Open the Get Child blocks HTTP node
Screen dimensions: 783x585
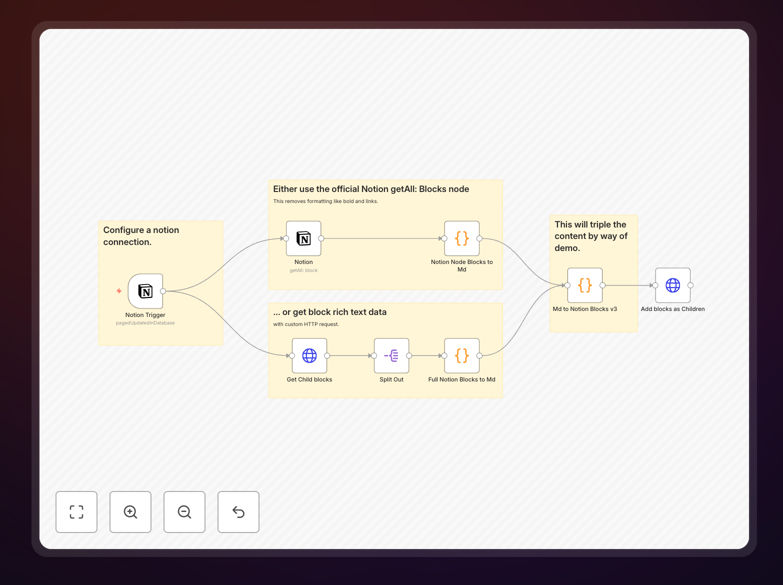(310, 356)
